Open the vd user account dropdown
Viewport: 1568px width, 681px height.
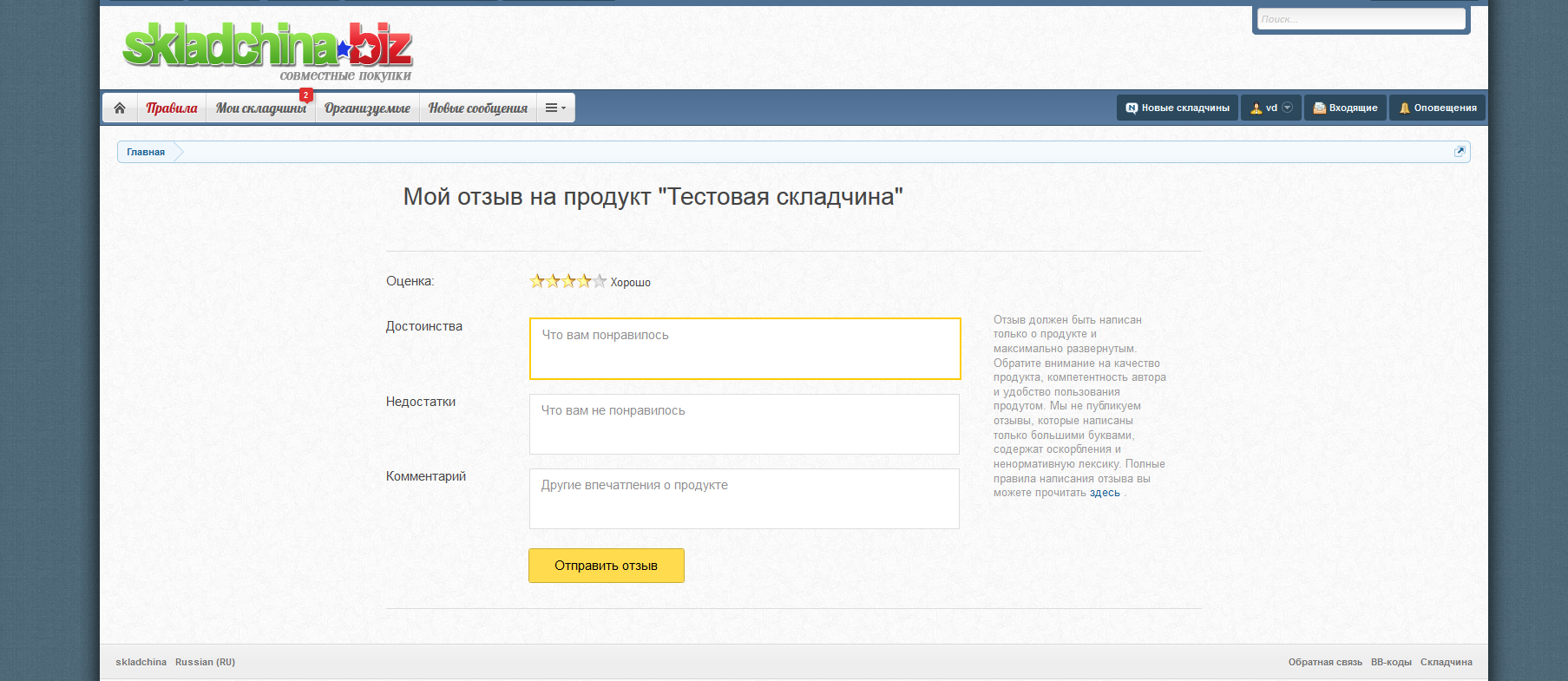pyautogui.click(x=1271, y=108)
